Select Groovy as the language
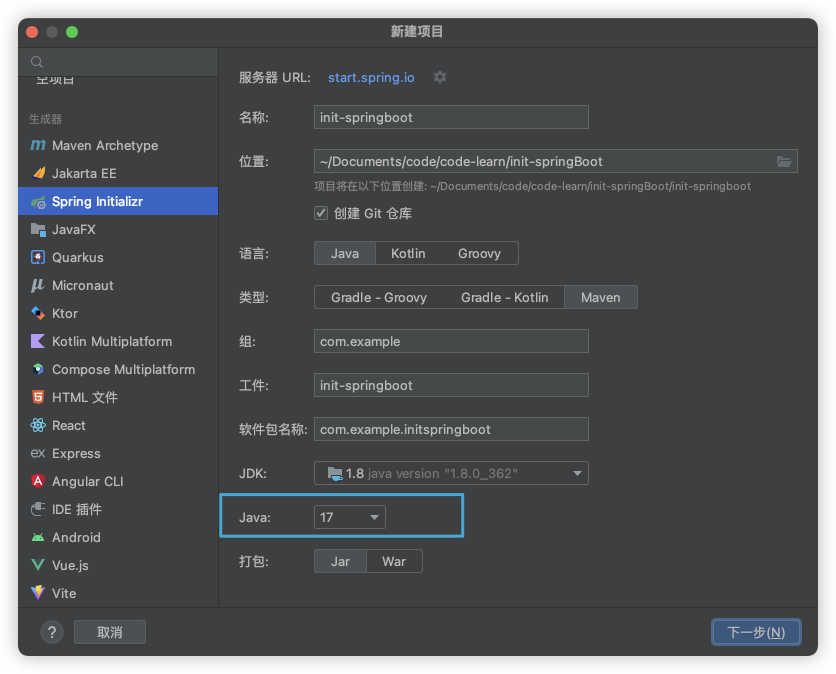Image resolution: width=836 pixels, height=674 pixels. pos(479,253)
